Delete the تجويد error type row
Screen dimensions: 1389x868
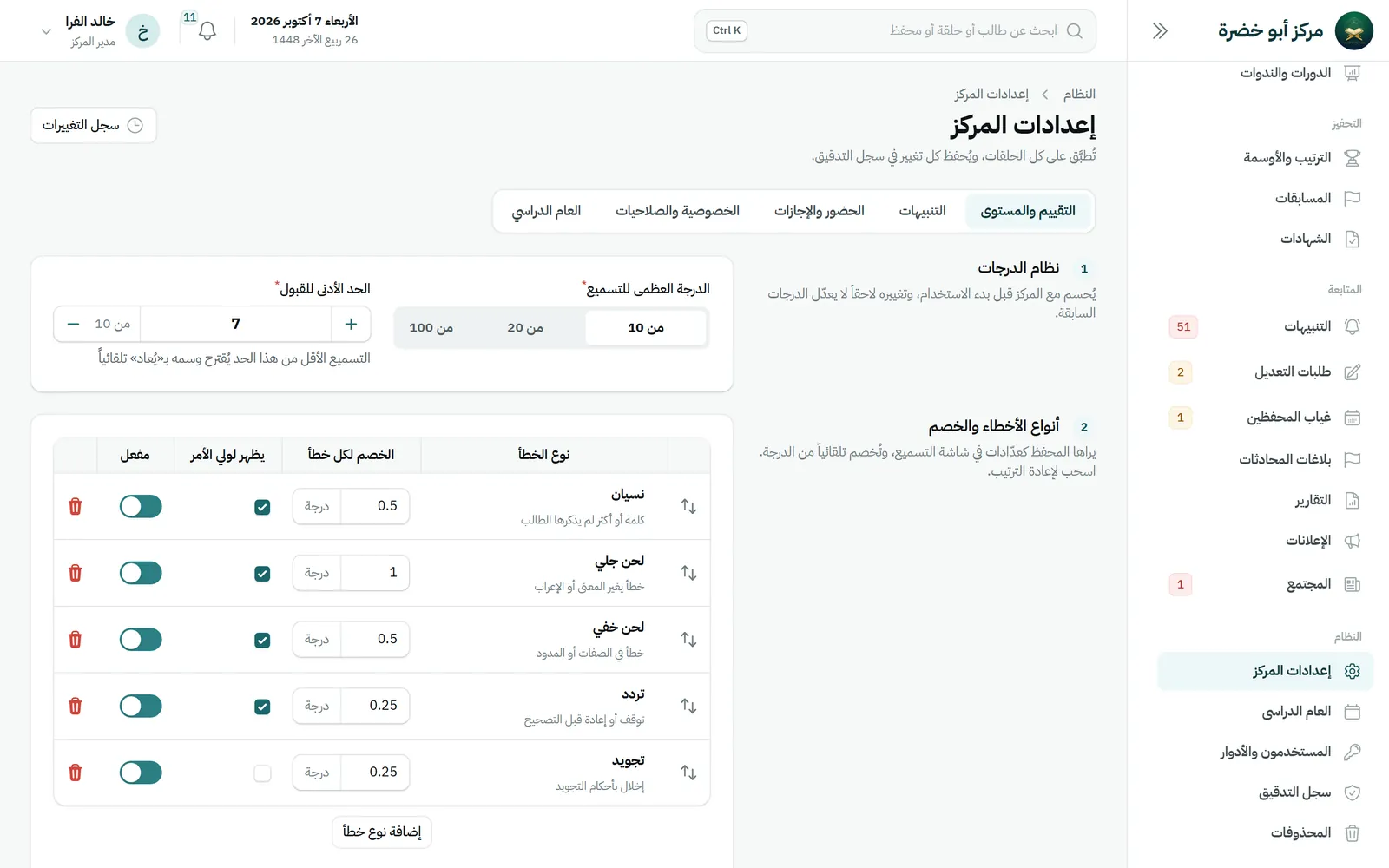point(76,773)
